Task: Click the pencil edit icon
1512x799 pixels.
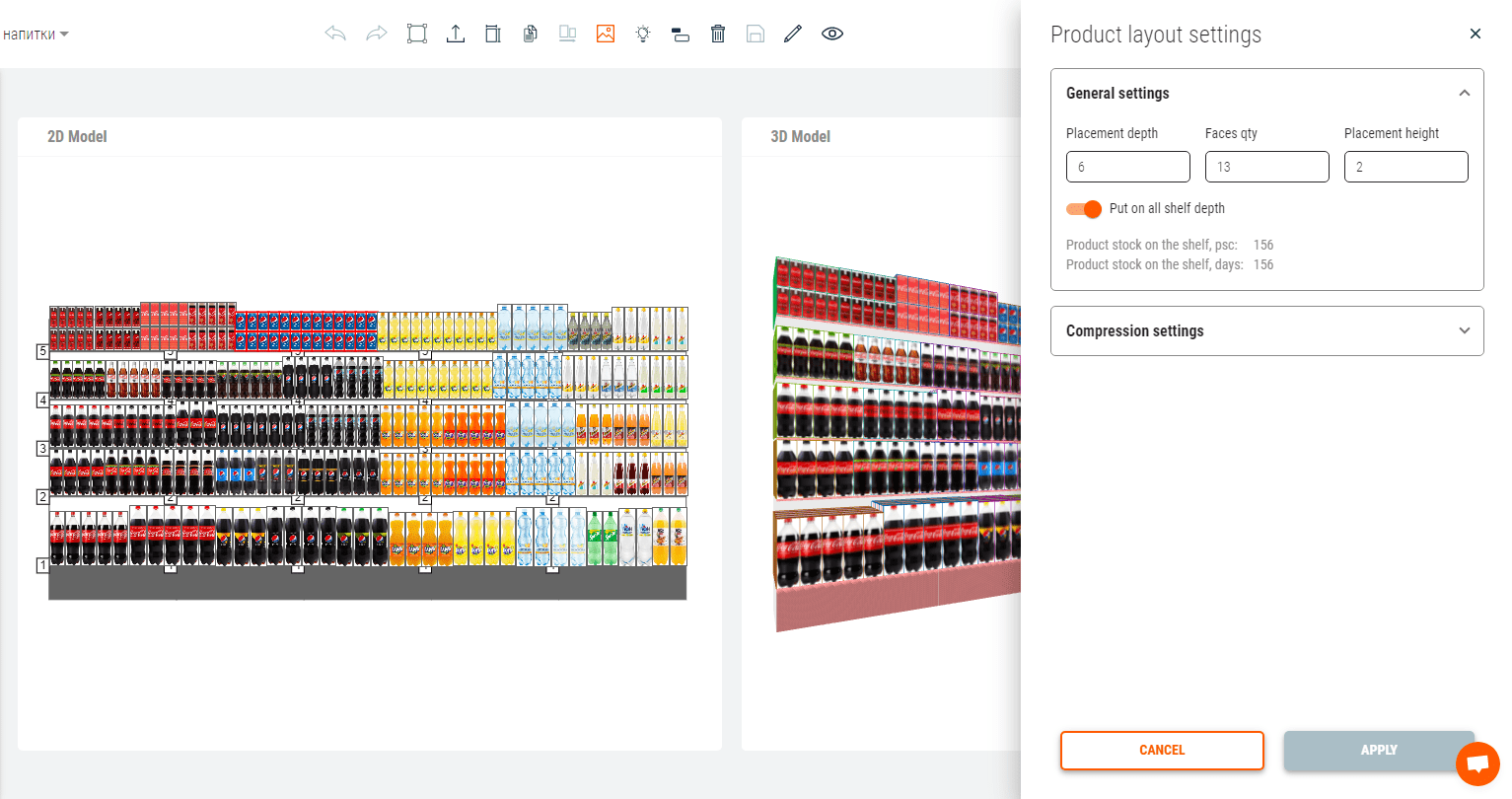Action: coord(792,33)
